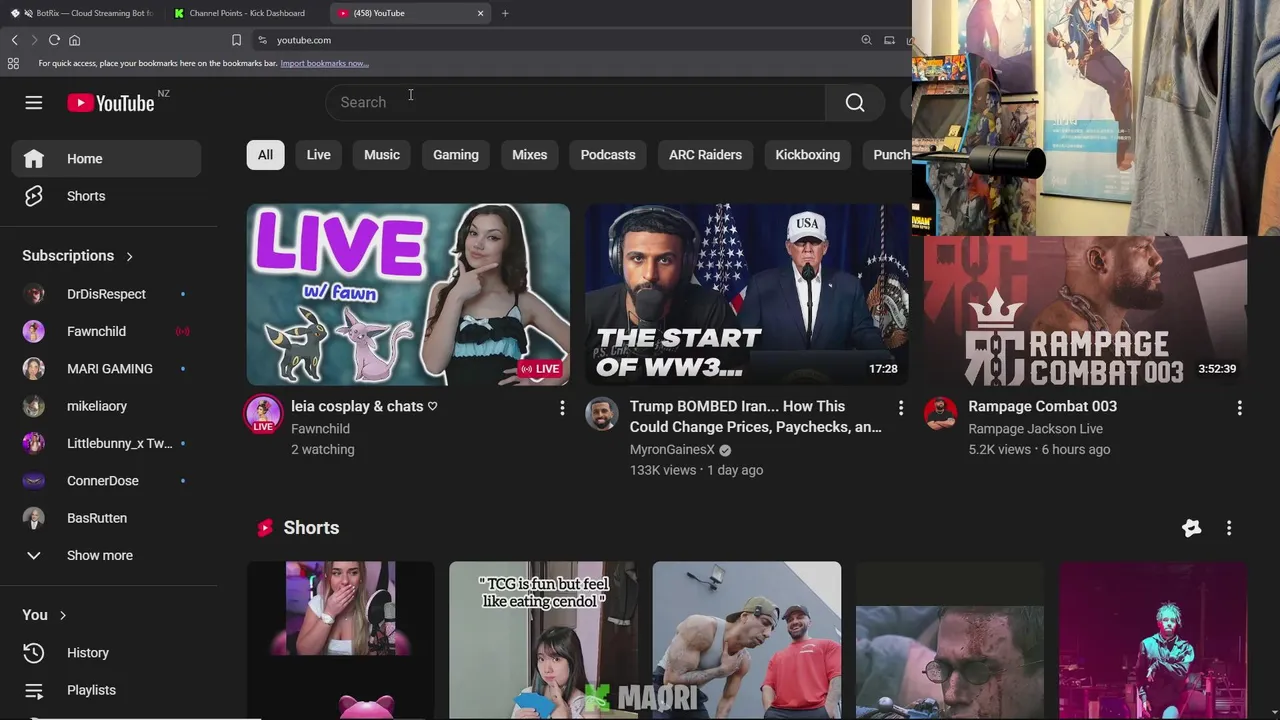Click the search magnifier button
The height and width of the screenshot is (720, 1280).
855,102
